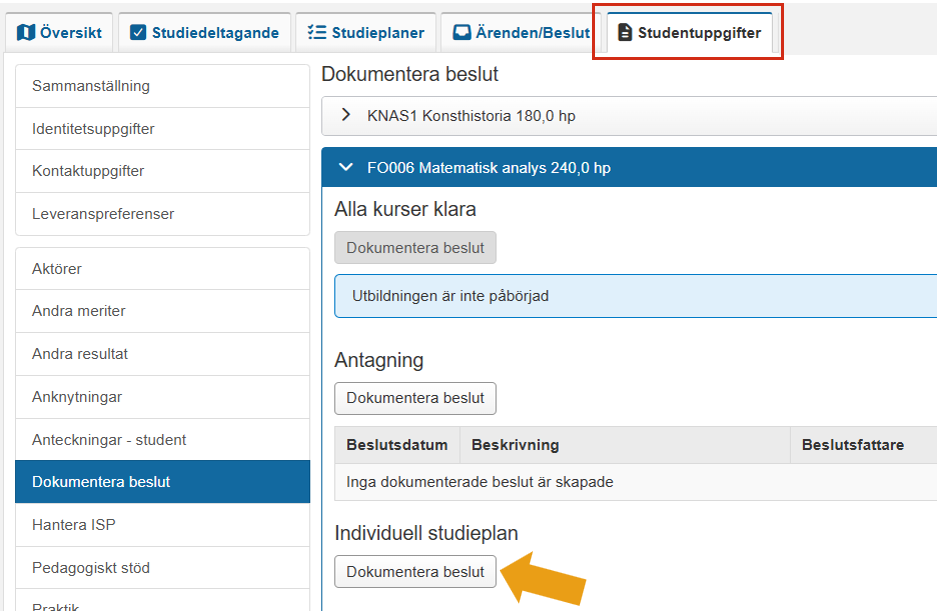Select the Studentuppgifter tab
The width and height of the screenshot is (937, 611).
690,32
